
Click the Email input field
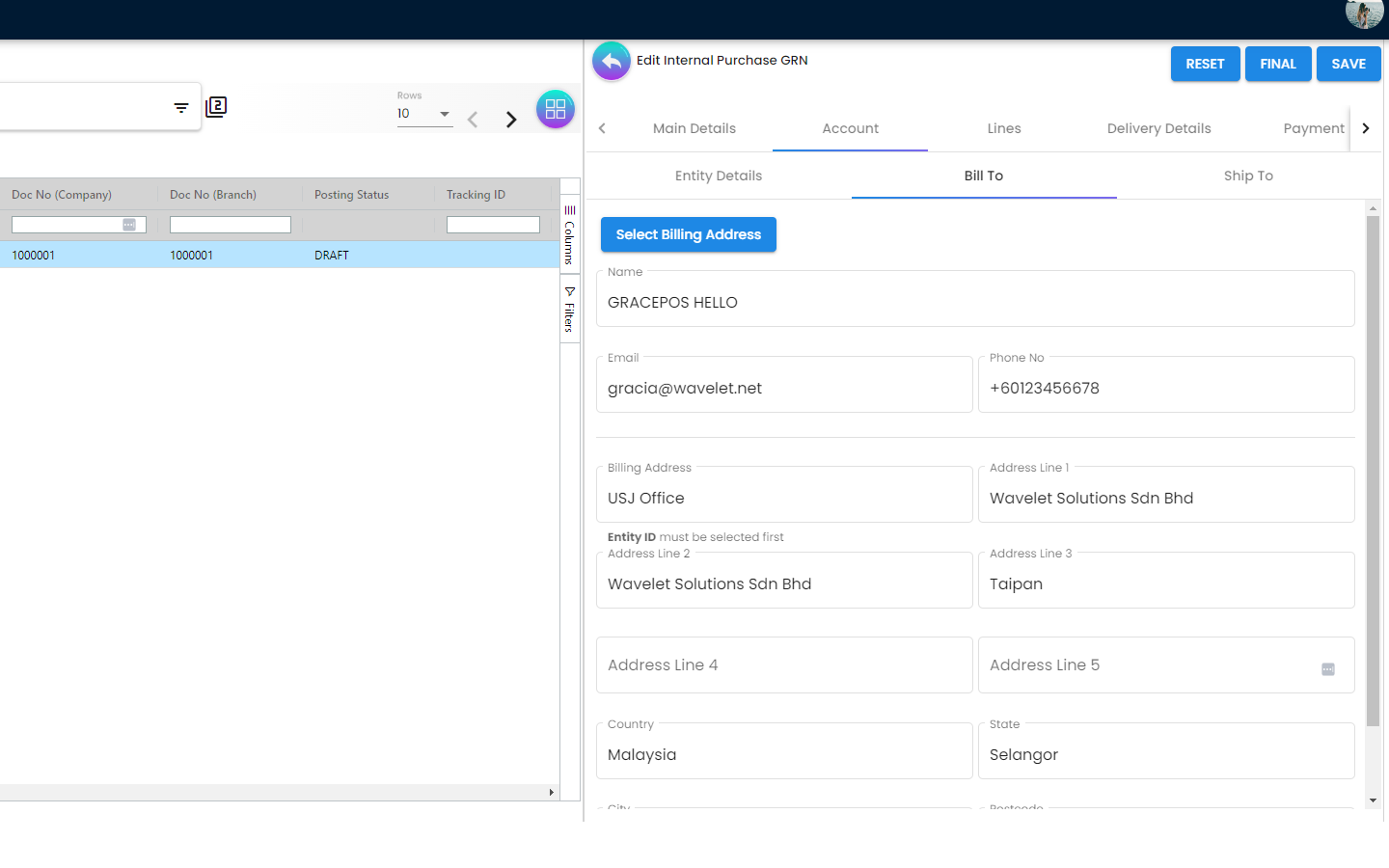(x=783, y=389)
